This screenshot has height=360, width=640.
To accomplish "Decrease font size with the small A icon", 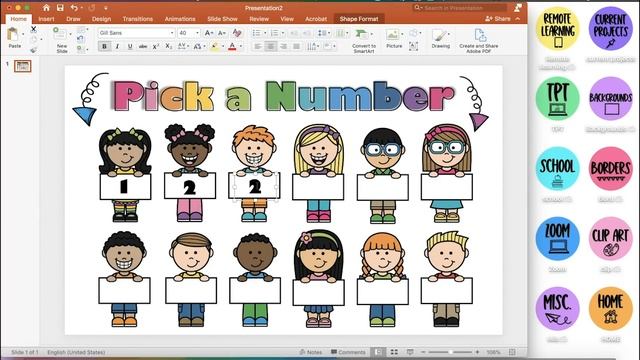I will click(x=222, y=33).
